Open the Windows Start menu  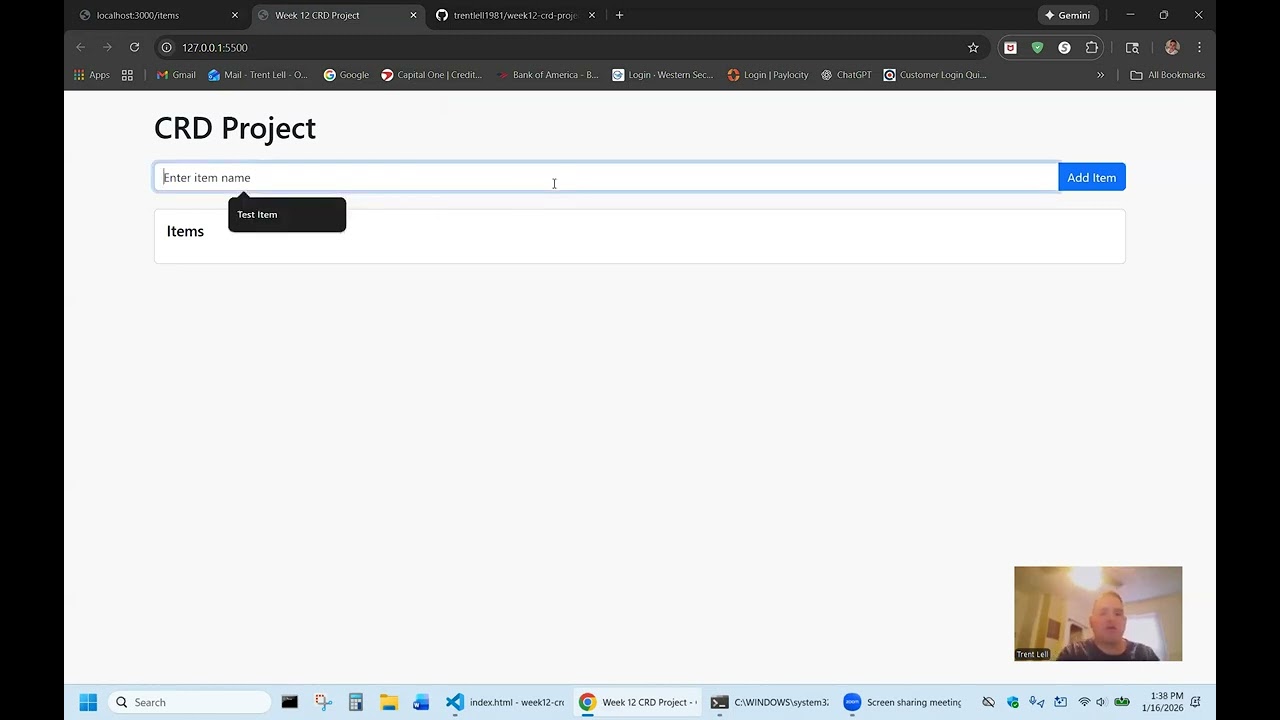(x=88, y=702)
